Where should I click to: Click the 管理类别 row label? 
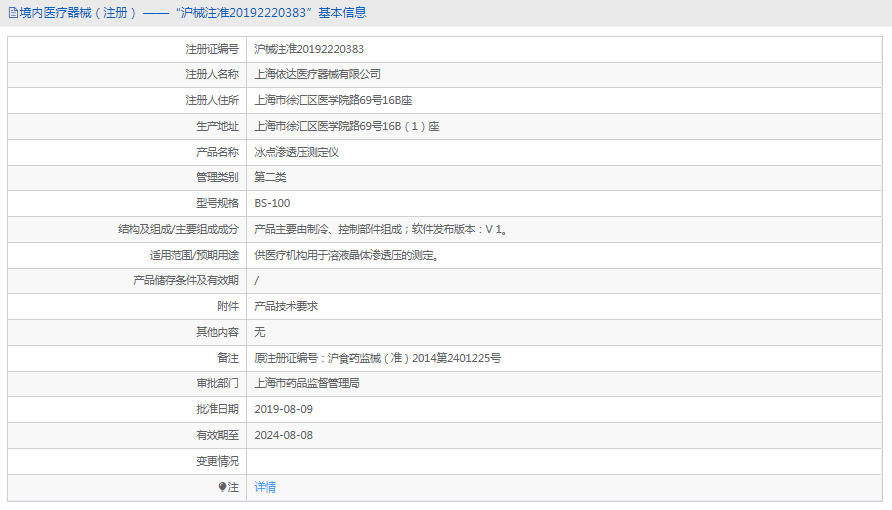click(x=217, y=177)
